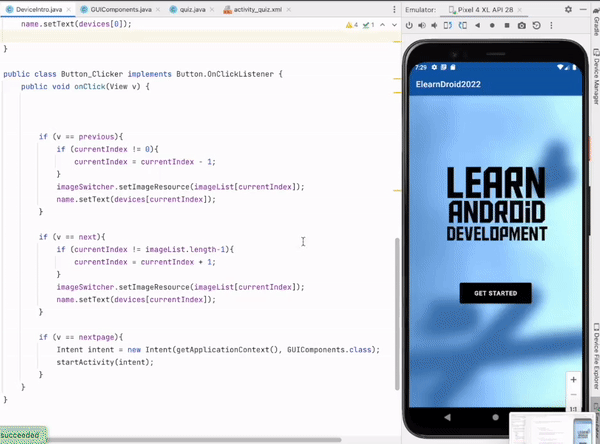
Task: Click emulator toolbar Back triangle icon
Action: 477,26
